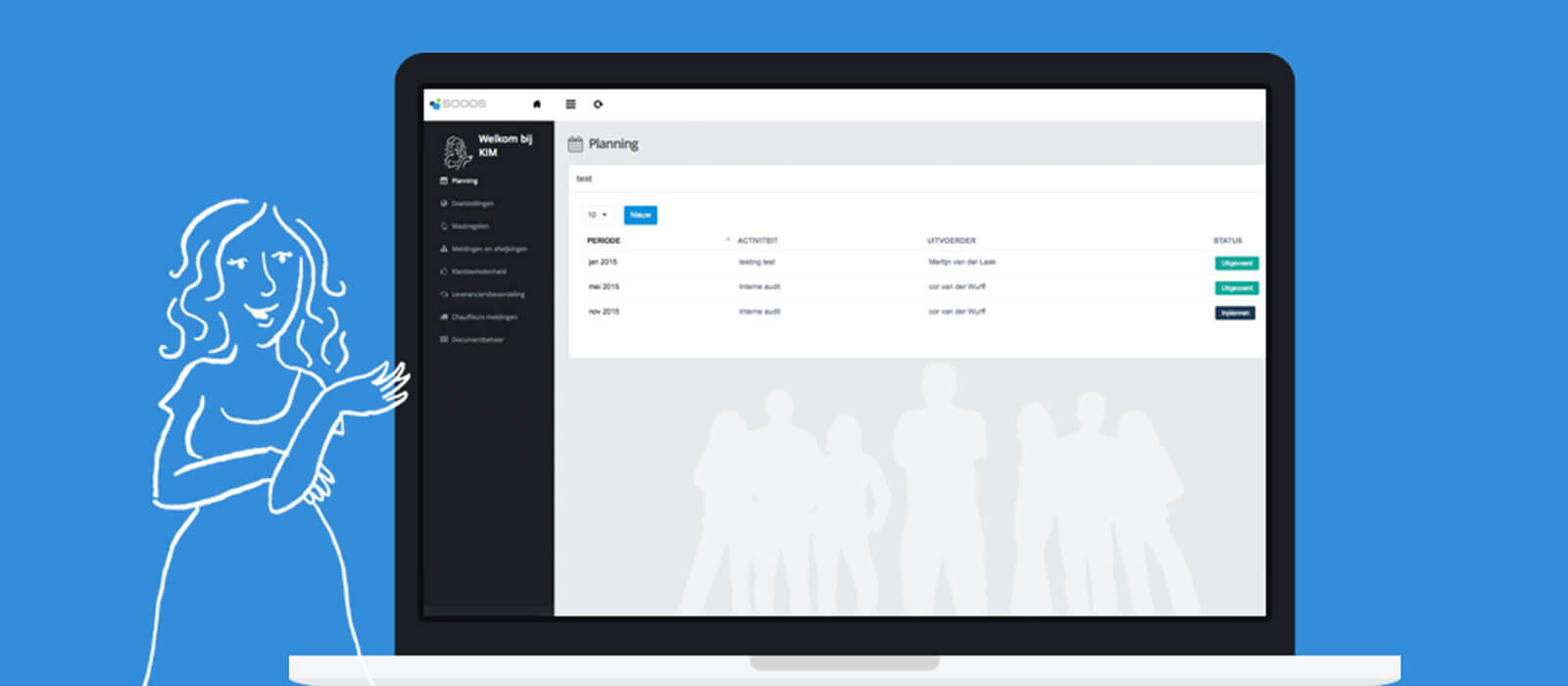
Task: Click the SOCOS logo
Action: point(459,104)
